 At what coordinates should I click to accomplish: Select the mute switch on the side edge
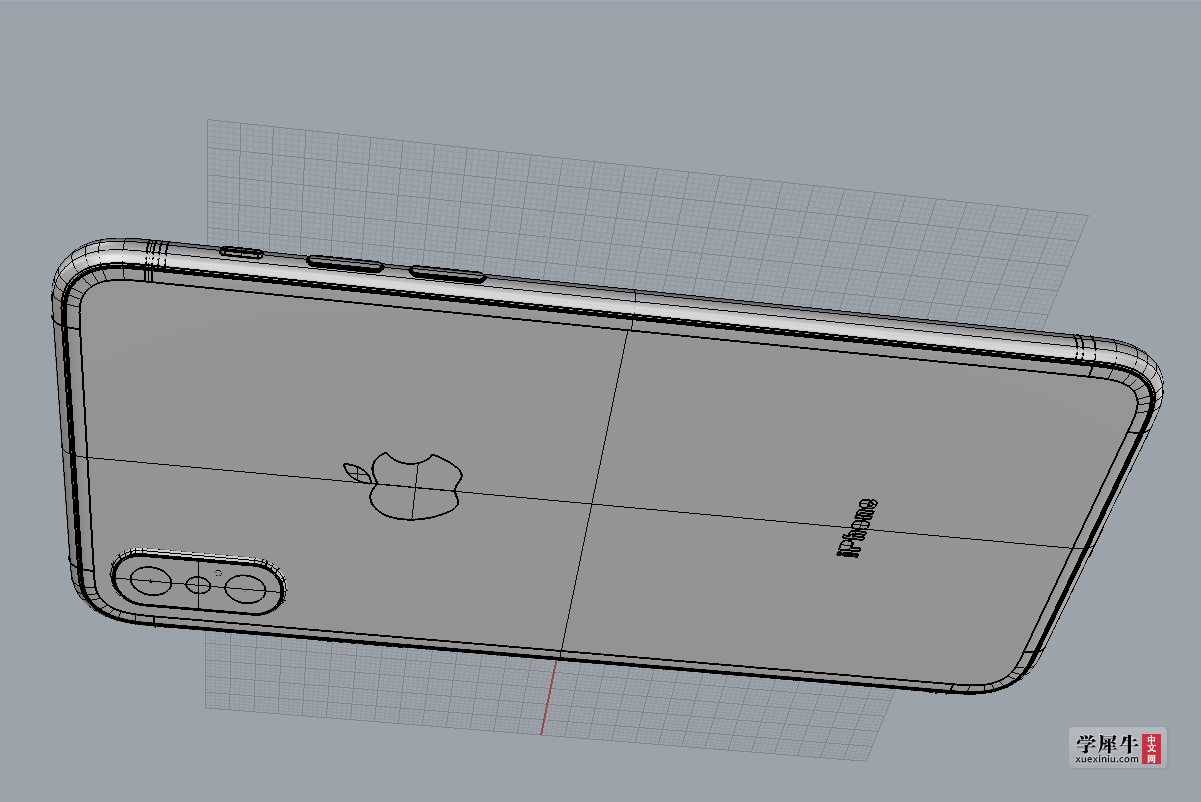pos(241,252)
